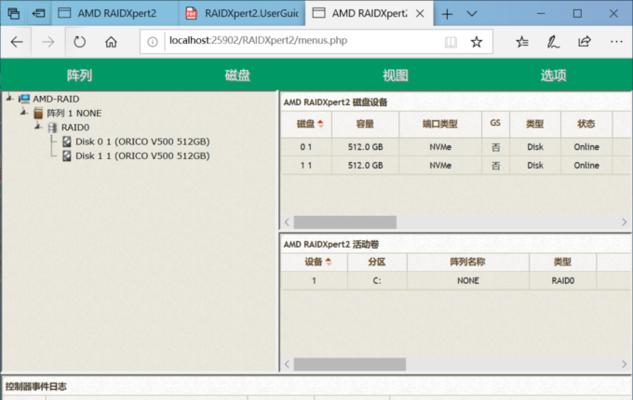
Task: Select Disk 0 1 (ORICO V500 512GB)
Action: coord(143,142)
